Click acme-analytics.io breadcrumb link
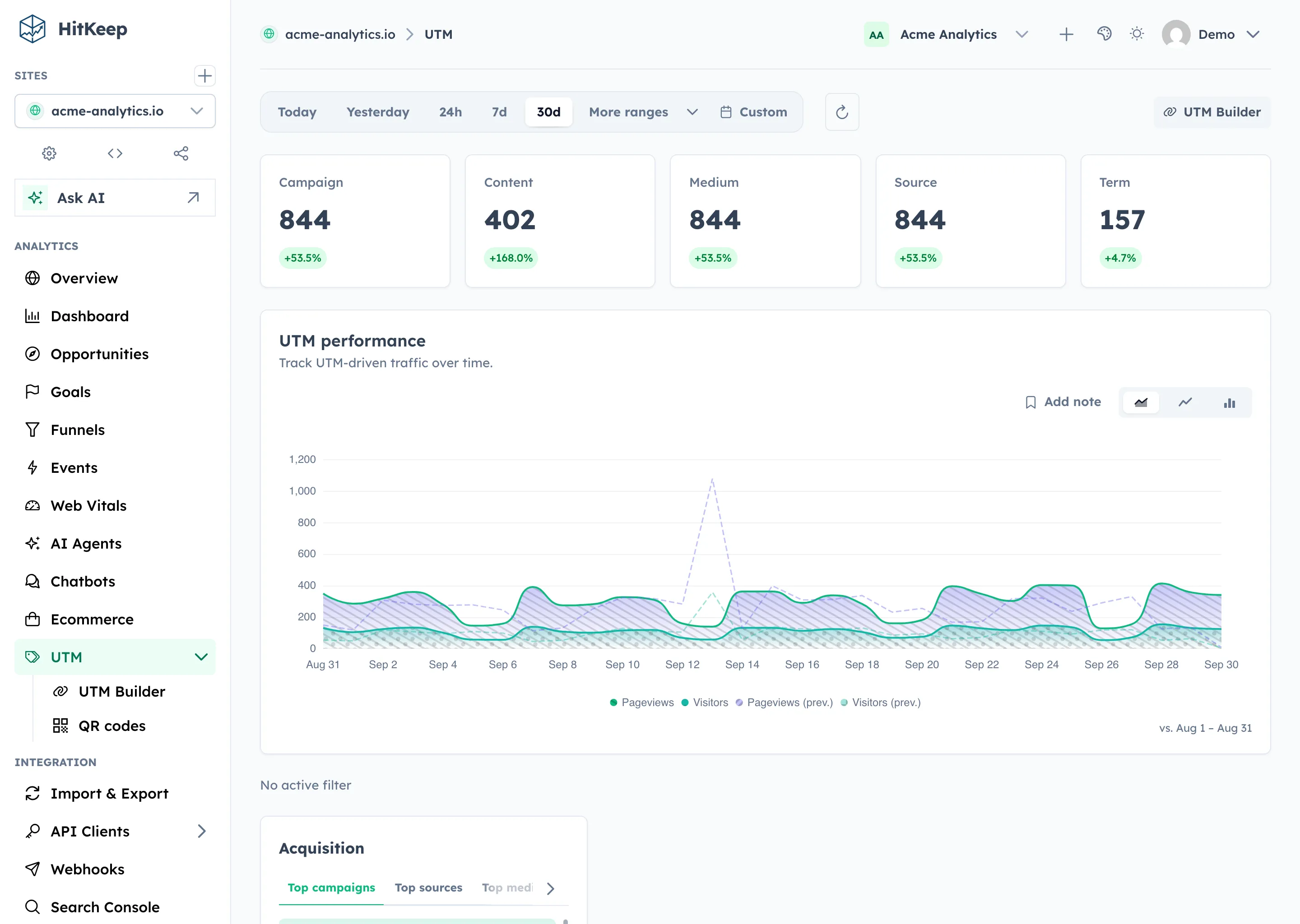Image resolution: width=1300 pixels, height=924 pixels. (340, 34)
